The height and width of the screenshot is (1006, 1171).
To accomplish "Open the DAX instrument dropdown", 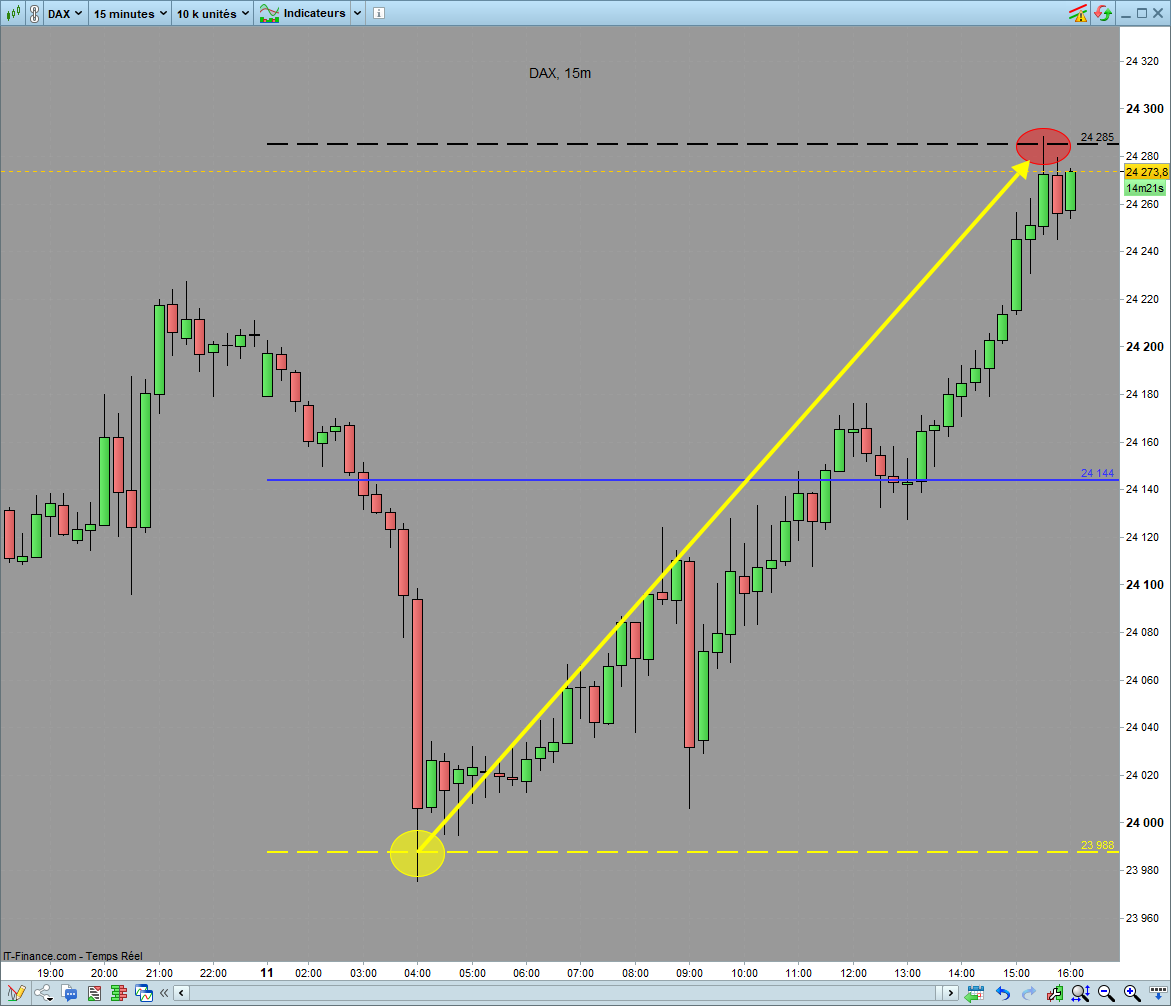I will (x=65, y=13).
